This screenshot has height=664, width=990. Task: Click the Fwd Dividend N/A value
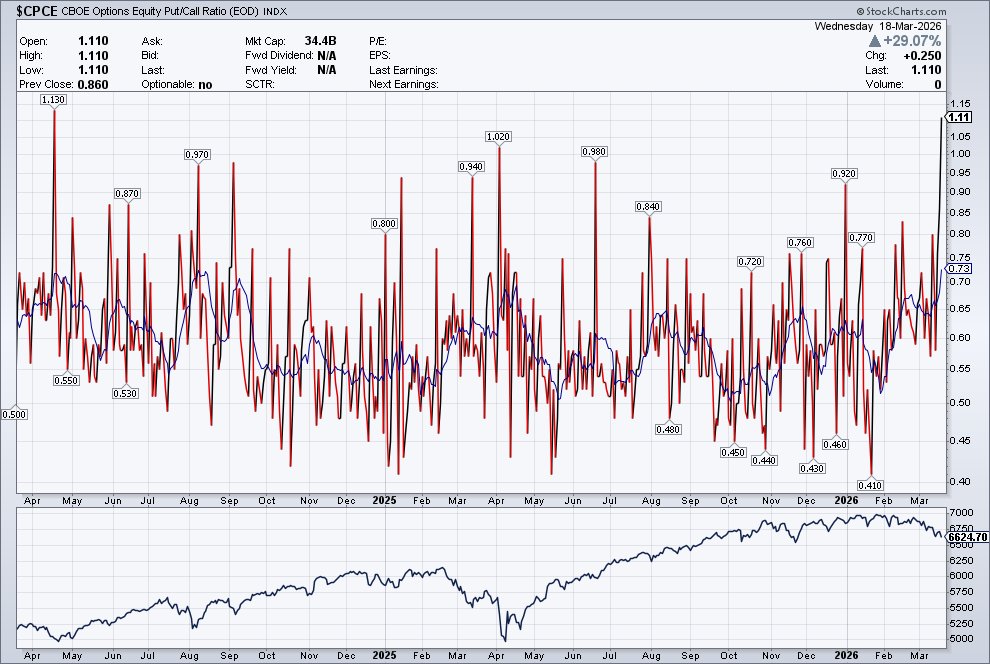pyautogui.click(x=326, y=56)
